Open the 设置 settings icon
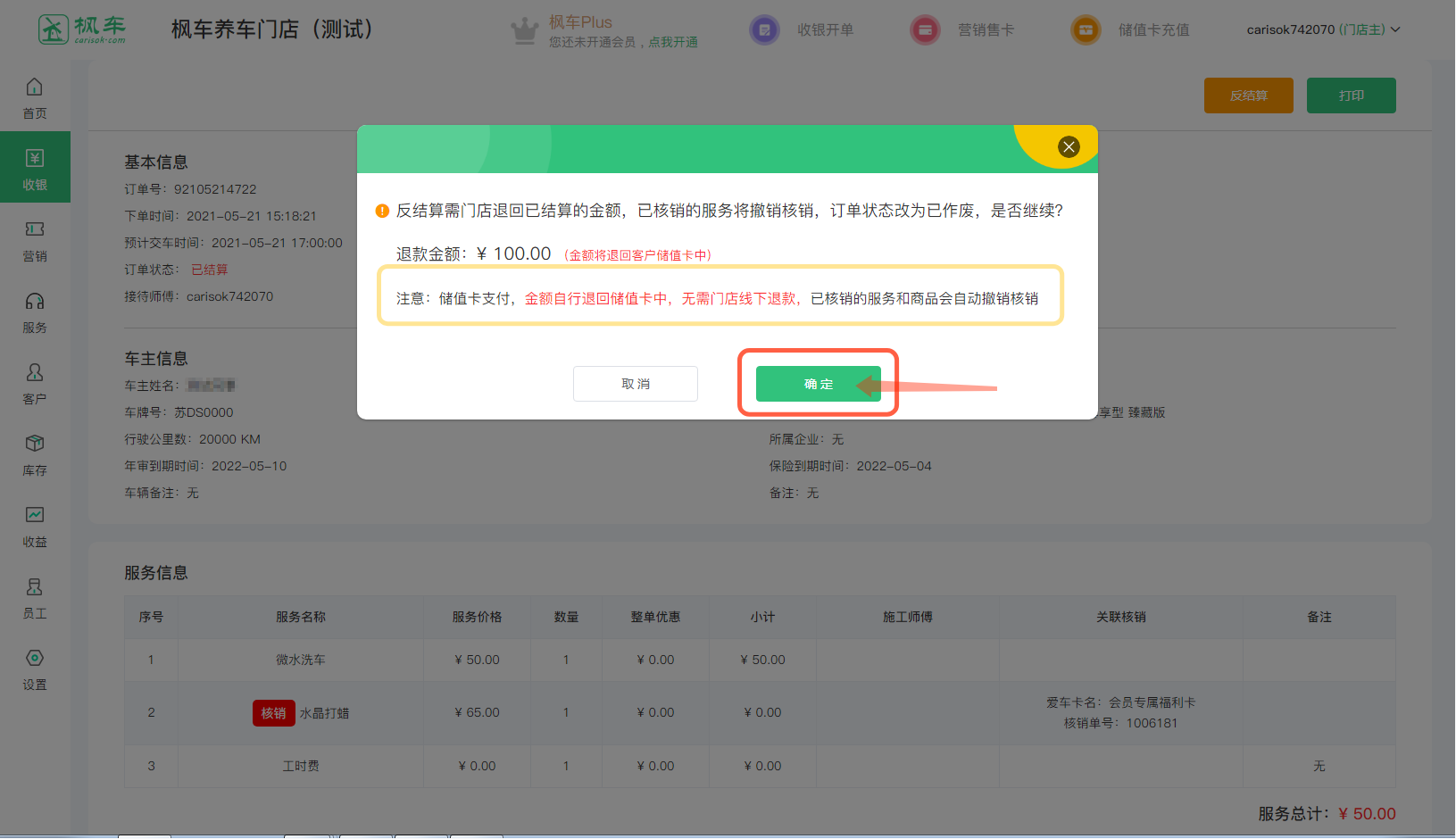 pyautogui.click(x=34, y=659)
